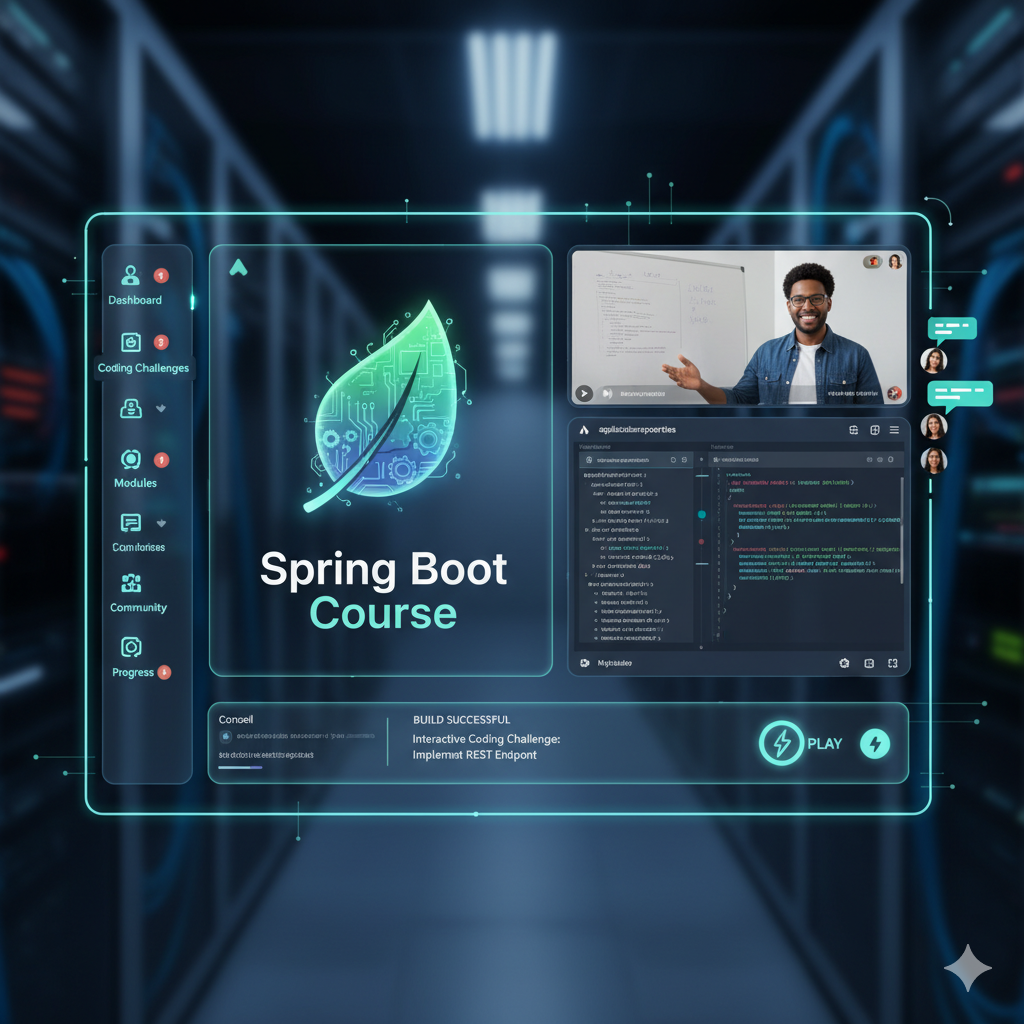Viewport: 1024px width, 1024px height.
Task: Open the Modules section icon
Action: click(x=132, y=459)
